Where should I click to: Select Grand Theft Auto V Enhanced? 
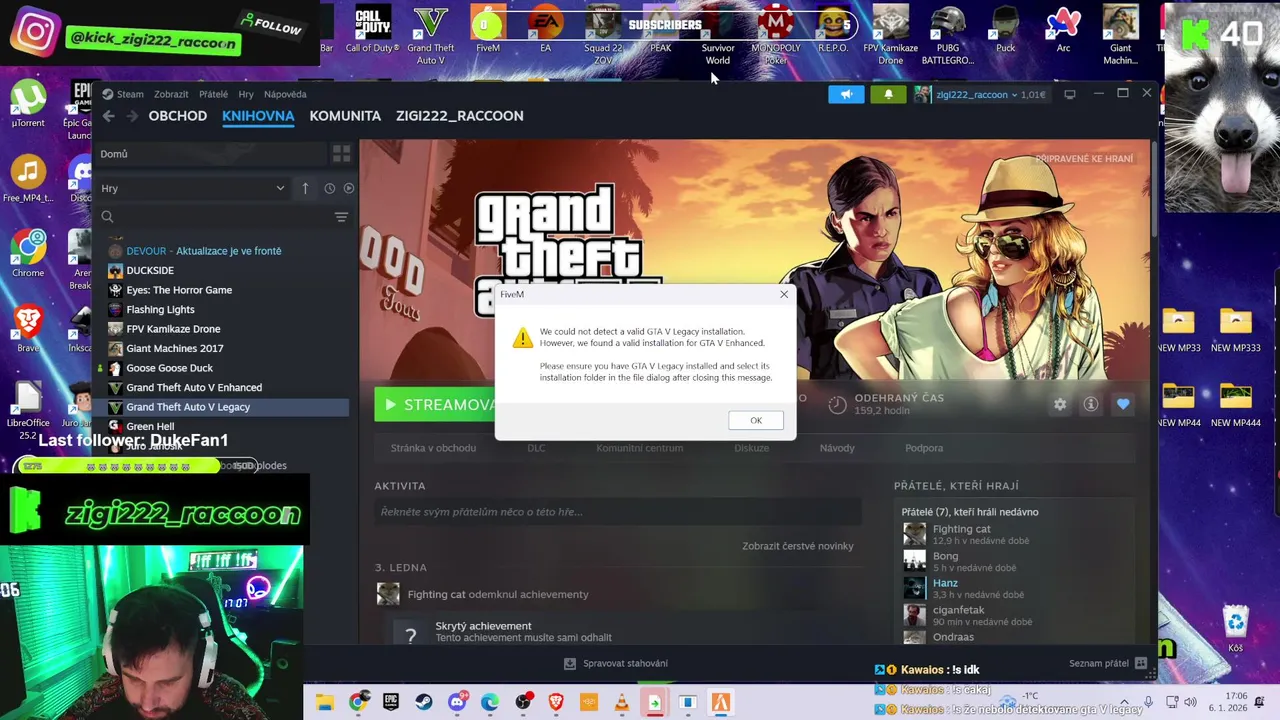point(194,387)
